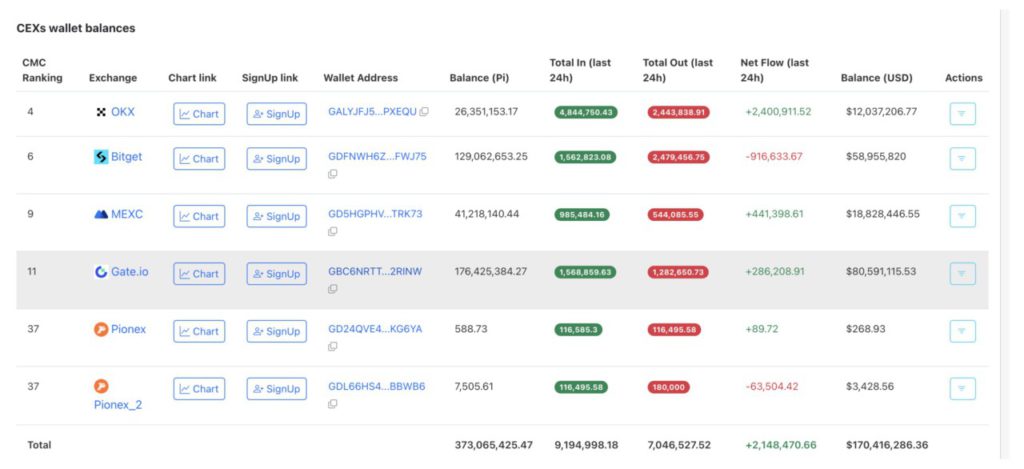
Task: Copy OKX wallet address icon
Action: (424, 112)
